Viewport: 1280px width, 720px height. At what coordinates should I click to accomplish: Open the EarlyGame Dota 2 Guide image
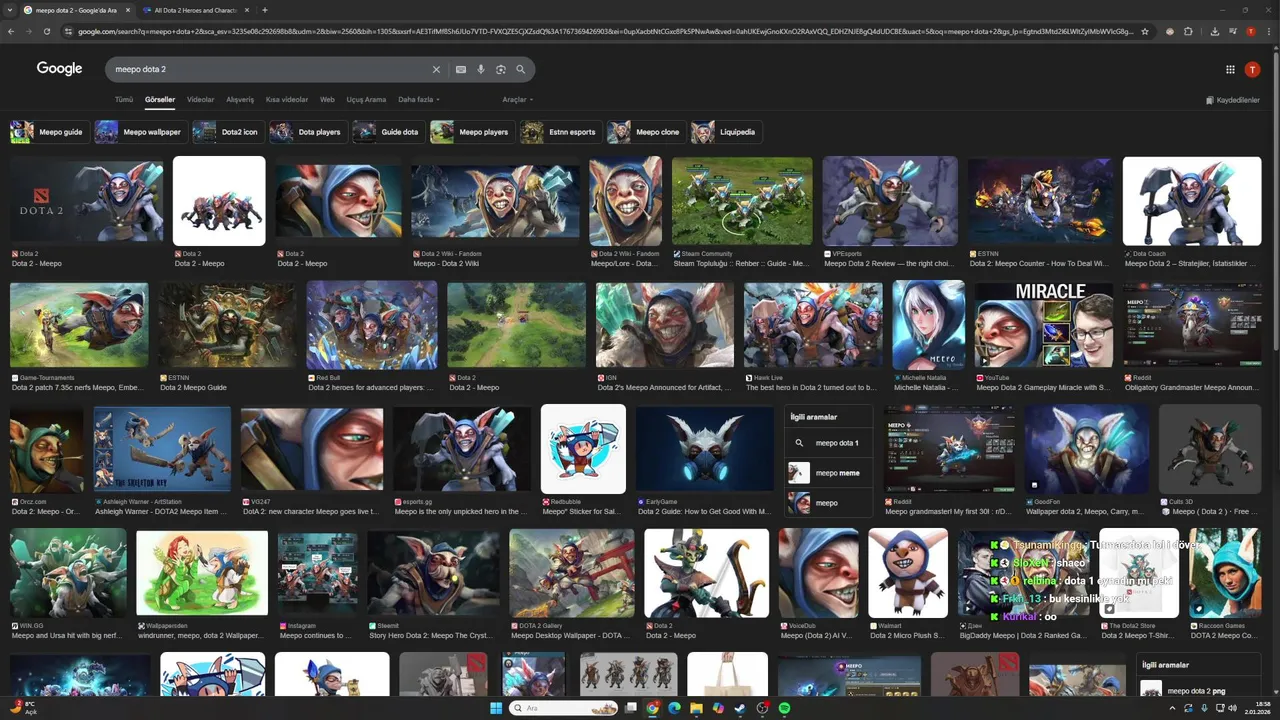tap(705, 449)
